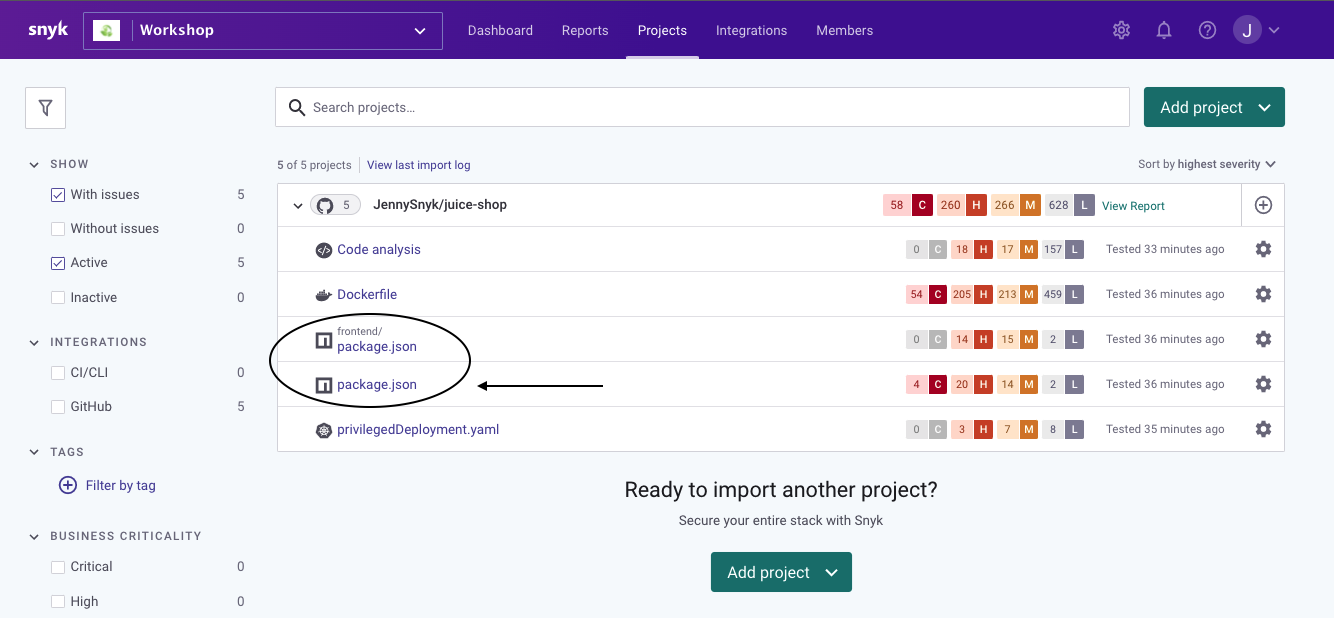1334x618 pixels.
Task: Click the low severity badge showing 628
Action: (1070, 205)
